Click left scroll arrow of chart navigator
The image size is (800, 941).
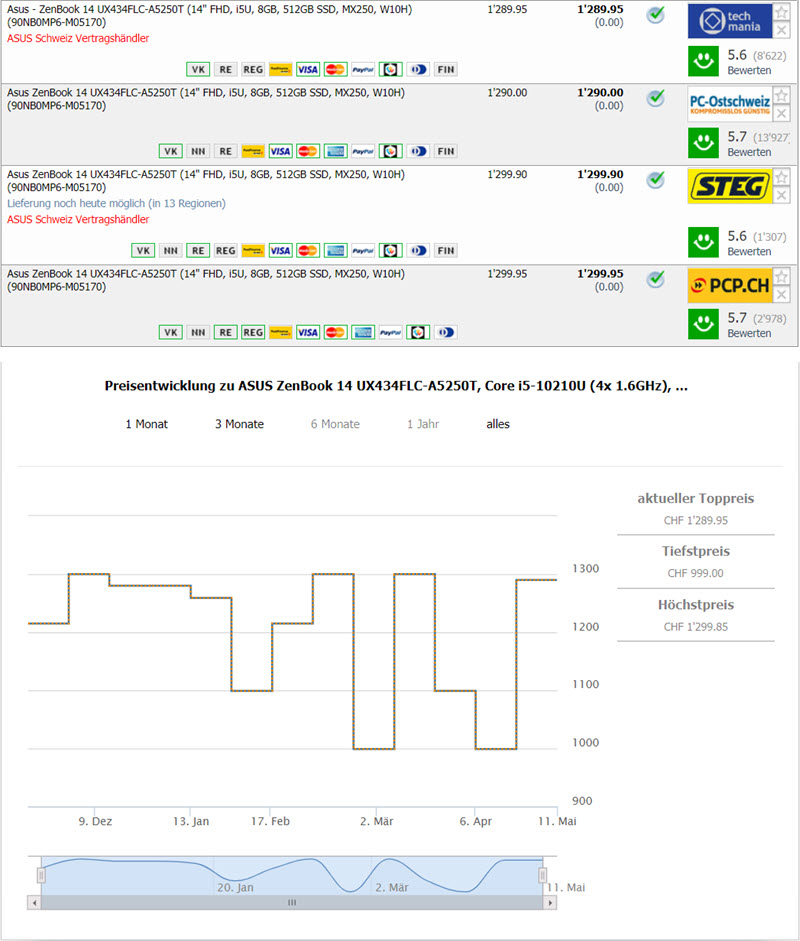(x=36, y=902)
